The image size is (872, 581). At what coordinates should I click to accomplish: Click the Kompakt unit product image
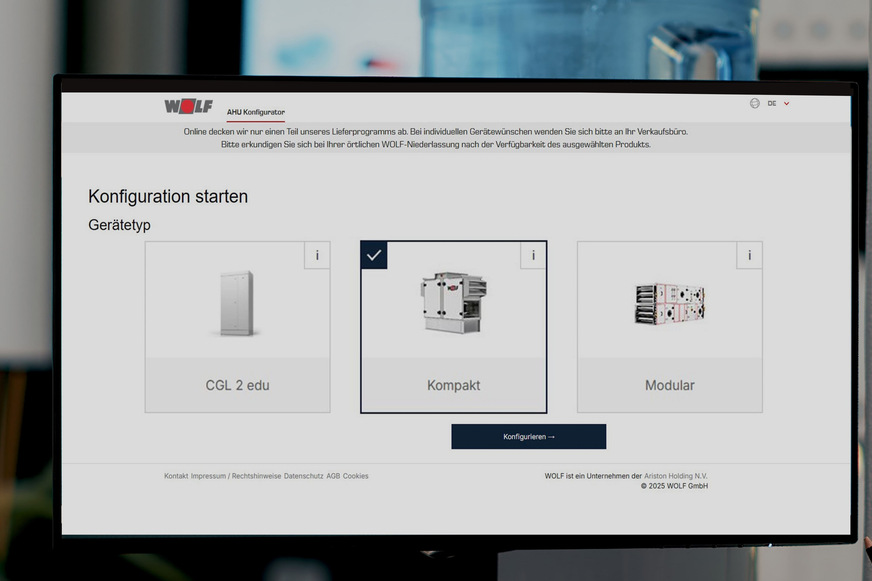tap(453, 303)
